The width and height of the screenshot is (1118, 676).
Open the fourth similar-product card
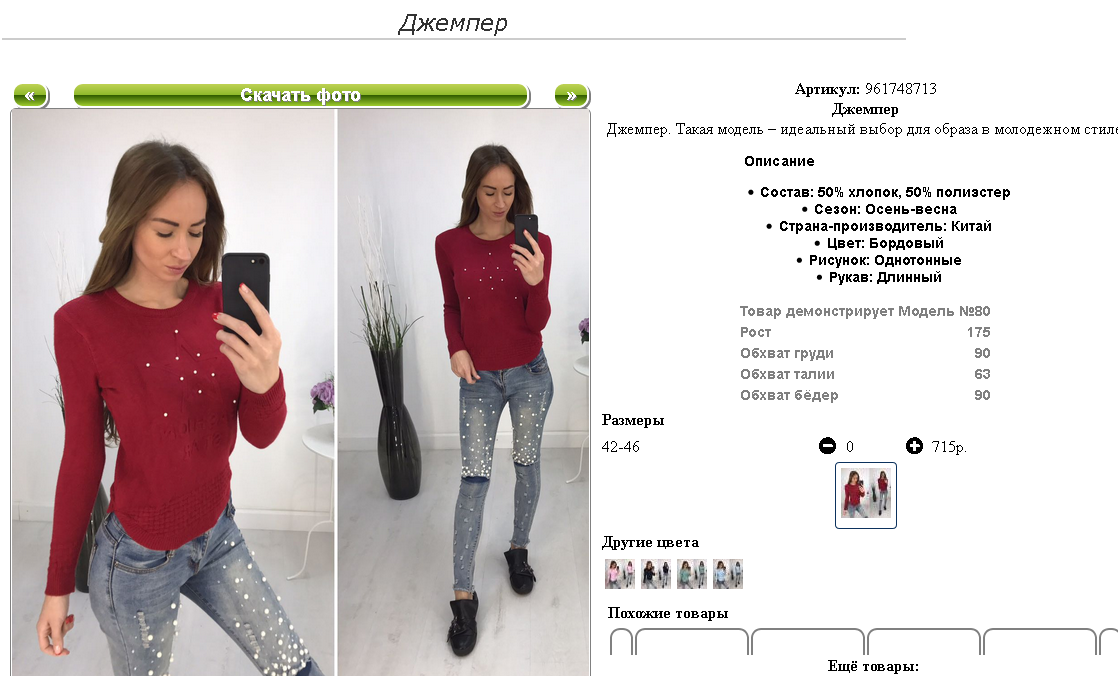click(x=924, y=642)
